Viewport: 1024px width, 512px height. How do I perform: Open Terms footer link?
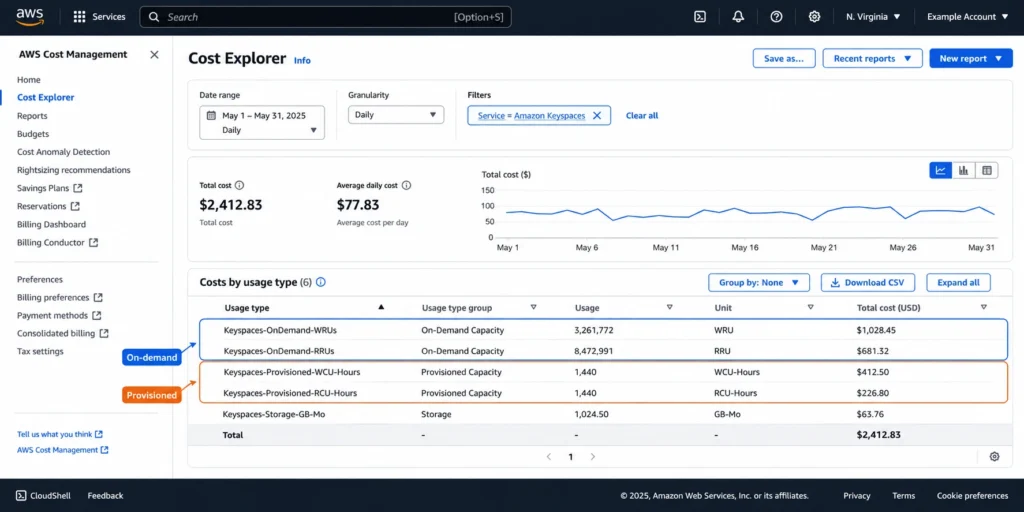[x=903, y=496]
